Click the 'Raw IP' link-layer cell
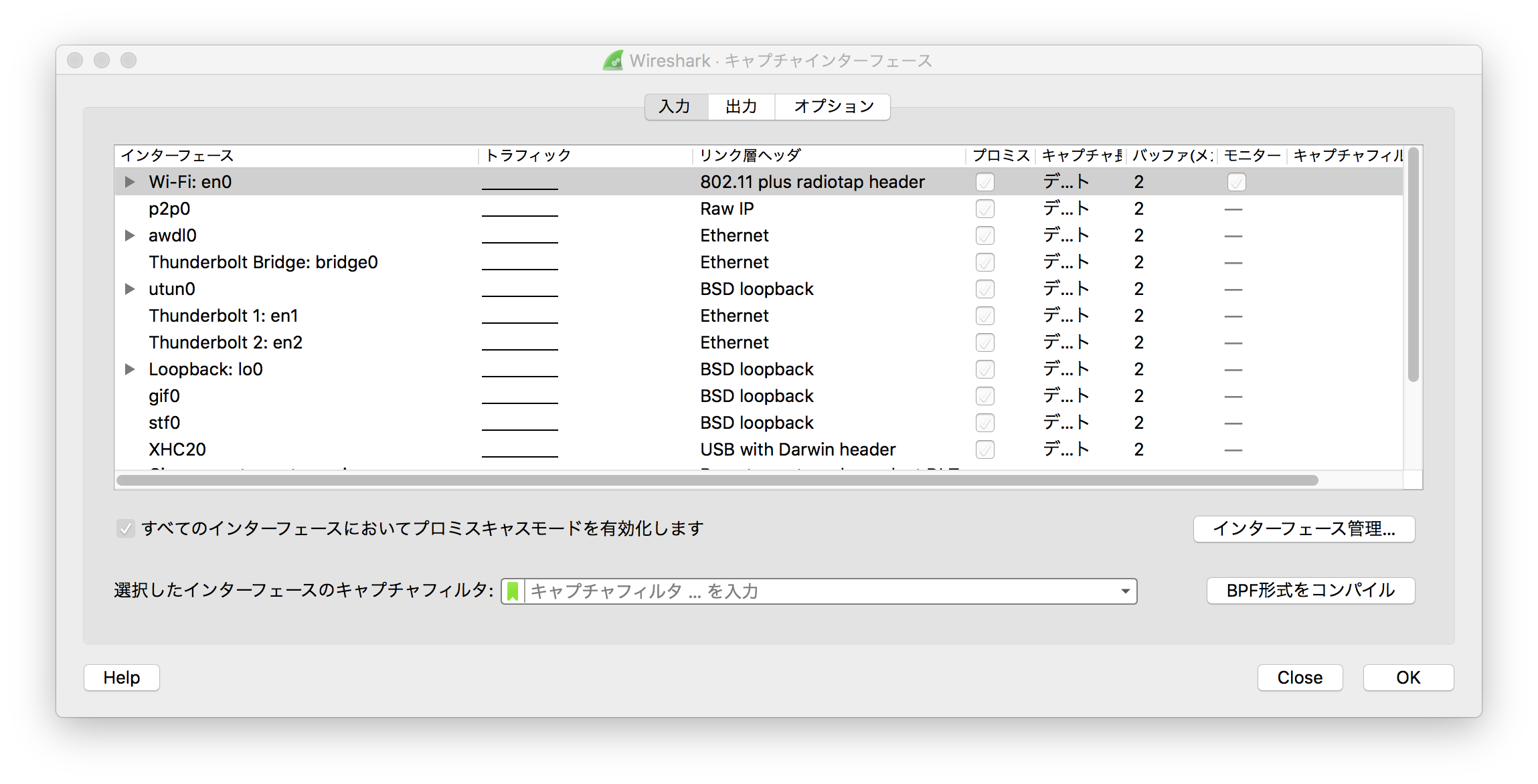This screenshot has width=1538, height=784. click(727, 209)
